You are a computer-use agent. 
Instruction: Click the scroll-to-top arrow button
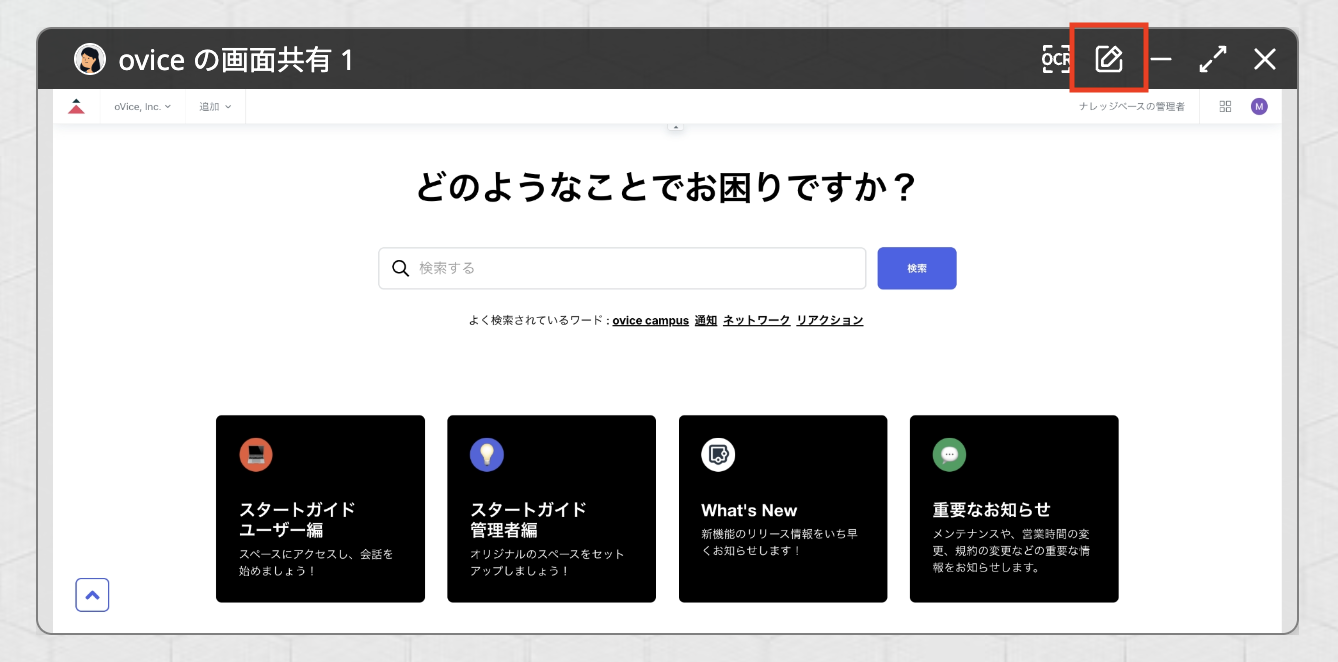coord(92,594)
